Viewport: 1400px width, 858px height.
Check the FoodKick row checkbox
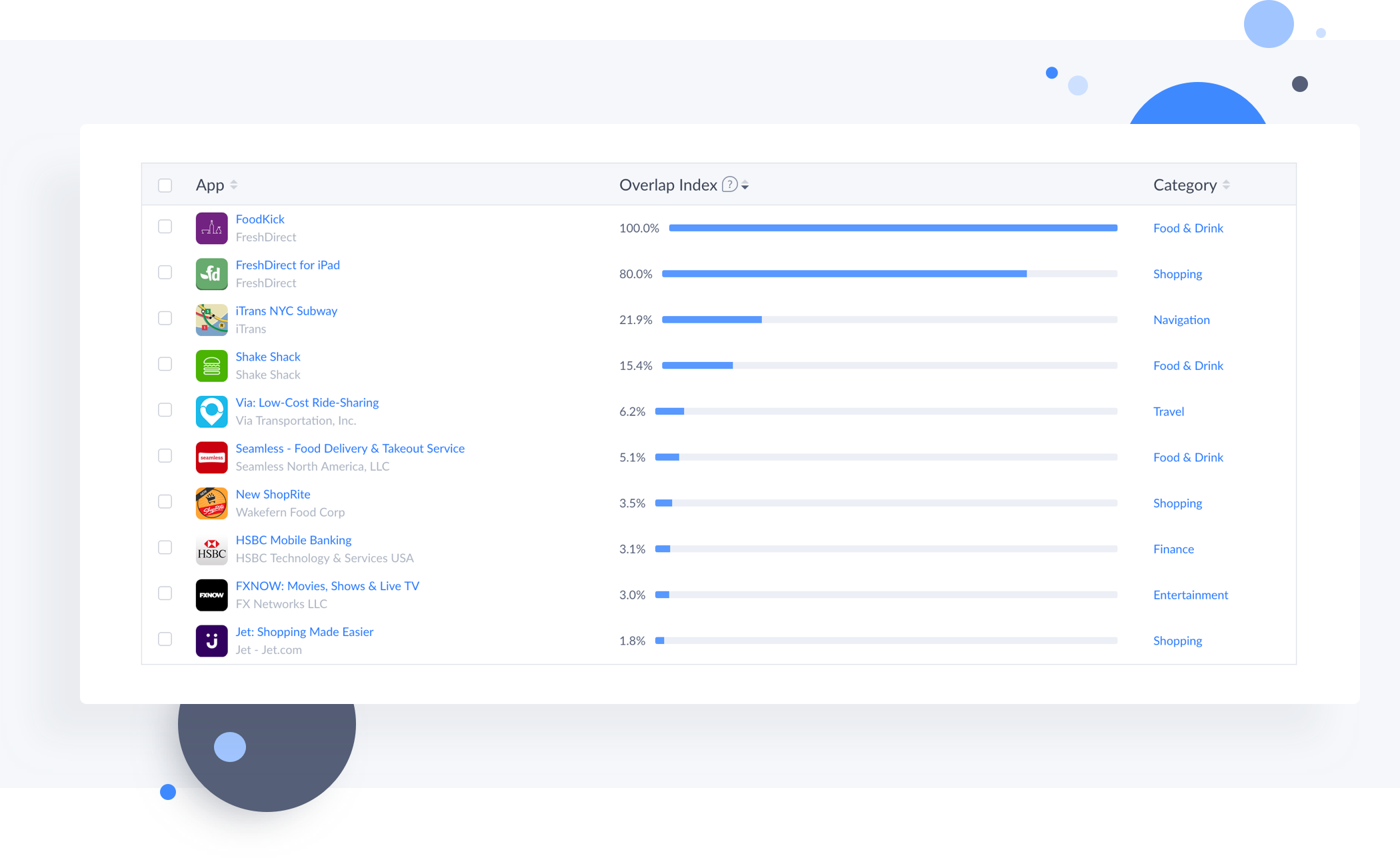(165, 227)
